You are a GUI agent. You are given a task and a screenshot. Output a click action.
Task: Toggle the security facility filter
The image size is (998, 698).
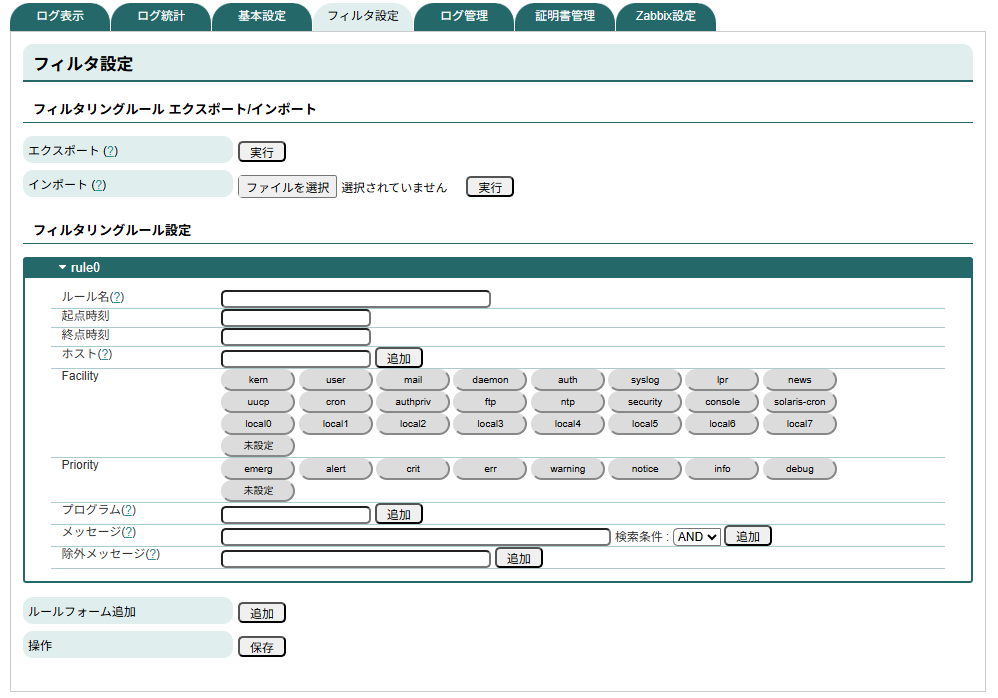[x=645, y=401]
